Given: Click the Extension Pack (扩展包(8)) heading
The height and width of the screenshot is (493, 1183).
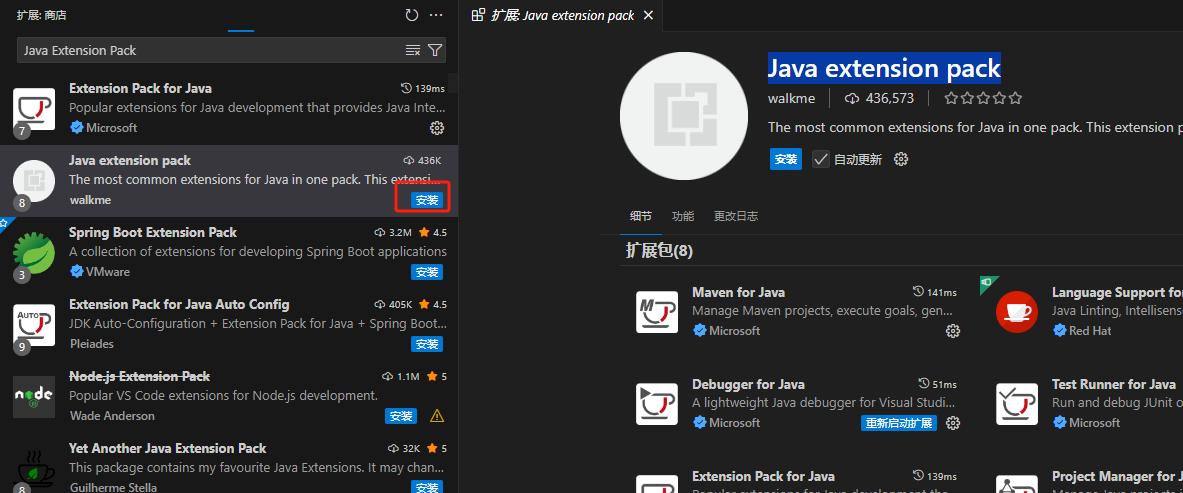Looking at the screenshot, I should click(659, 250).
